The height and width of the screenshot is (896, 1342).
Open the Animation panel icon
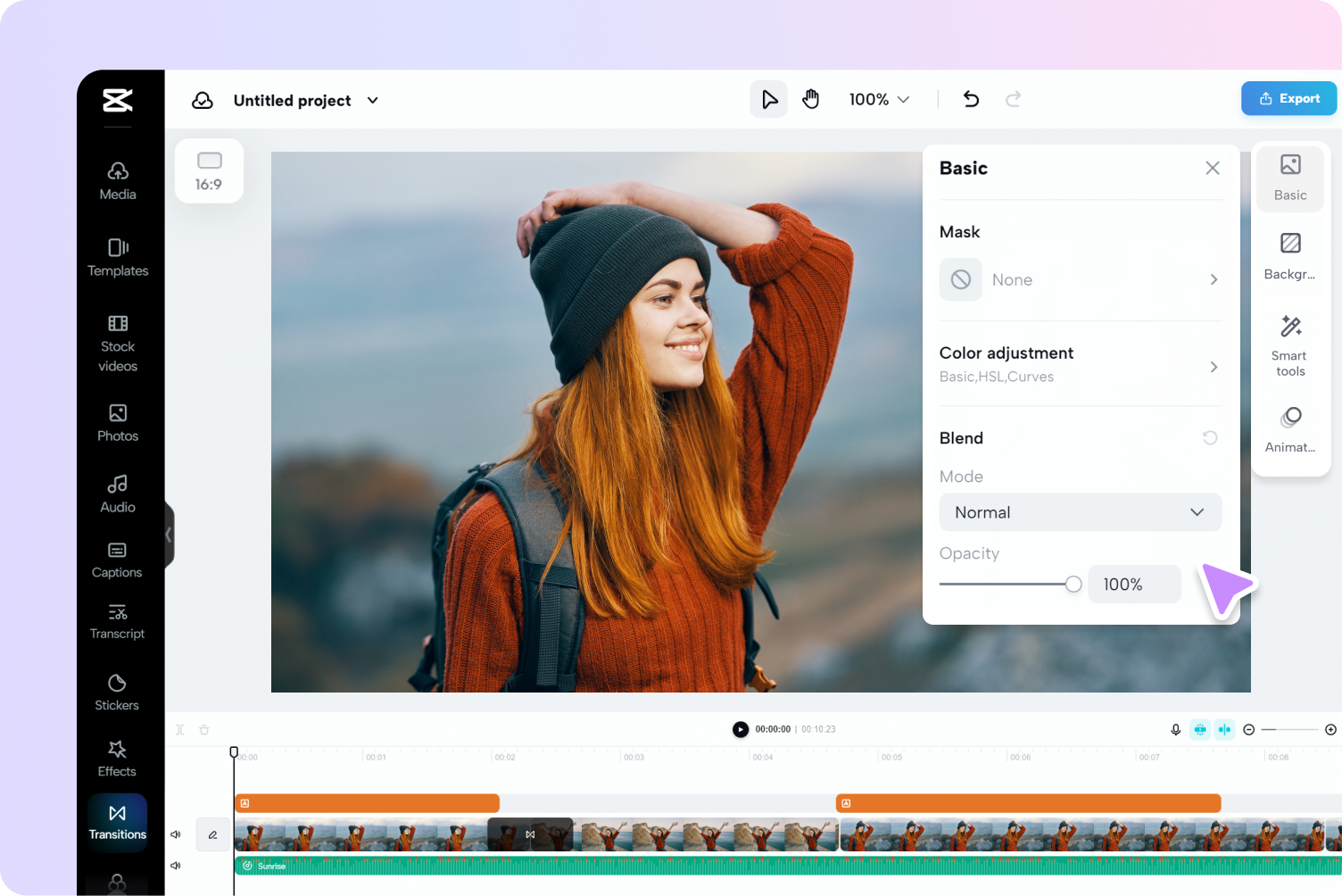click(1290, 429)
